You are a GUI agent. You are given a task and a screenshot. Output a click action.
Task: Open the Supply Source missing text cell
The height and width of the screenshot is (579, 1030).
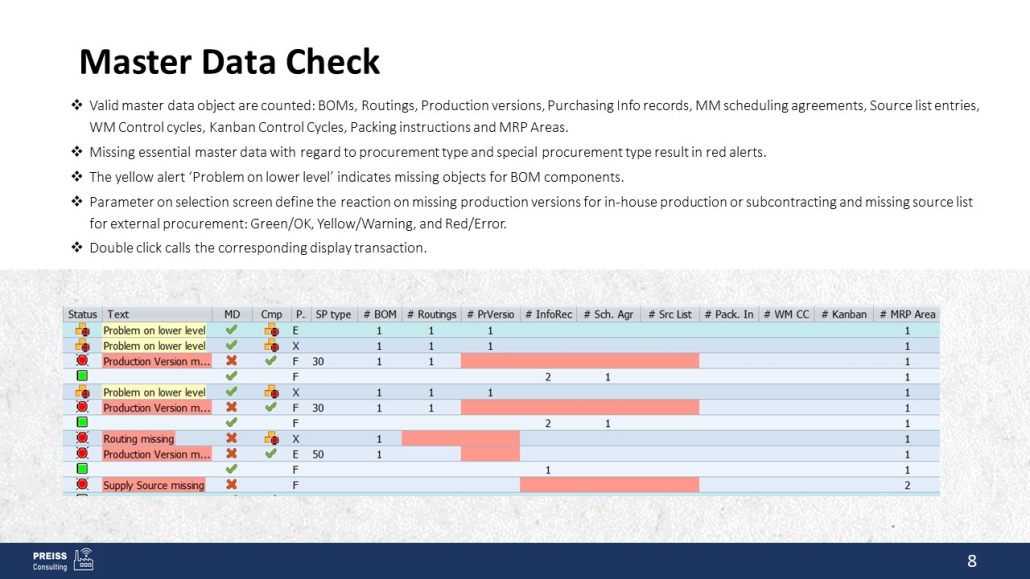pyautogui.click(x=154, y=485)
